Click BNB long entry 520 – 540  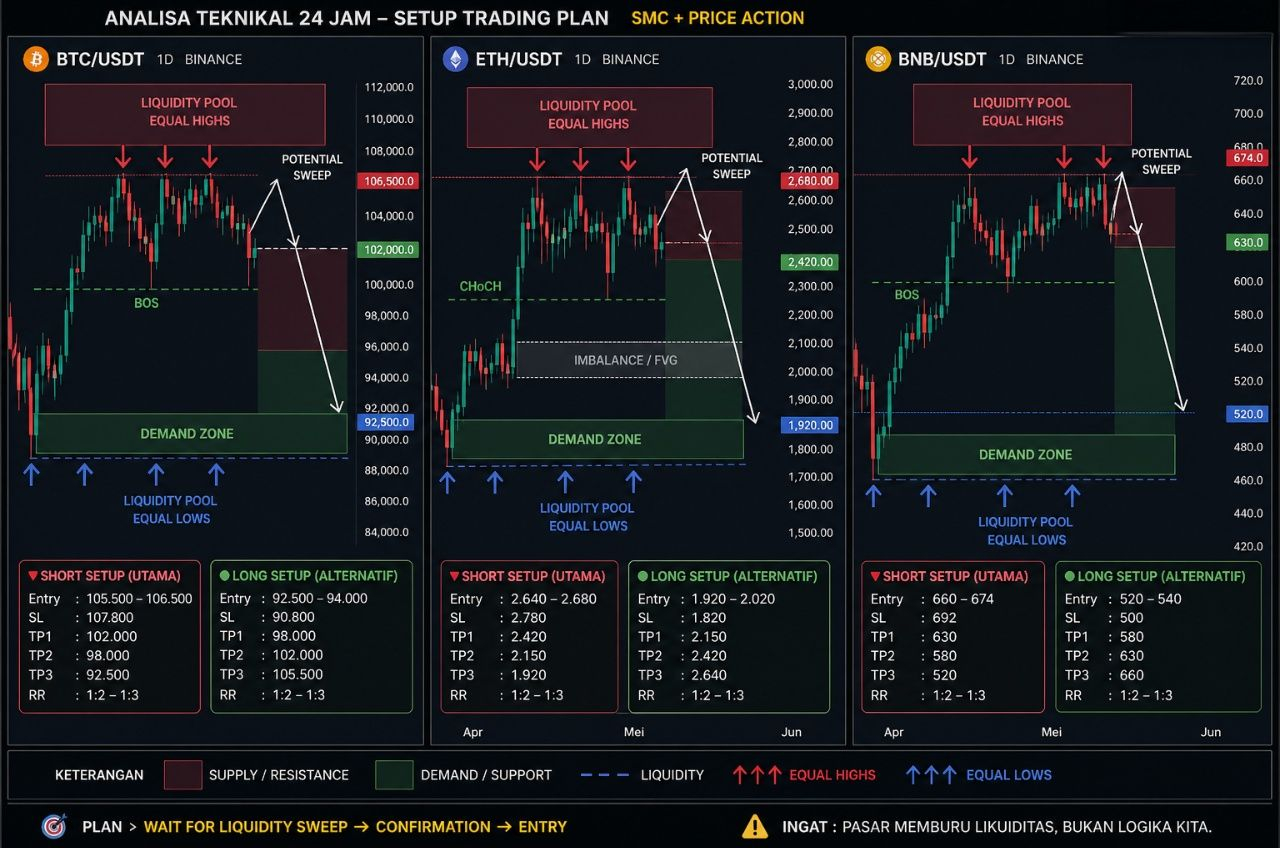coord(1151,598)
